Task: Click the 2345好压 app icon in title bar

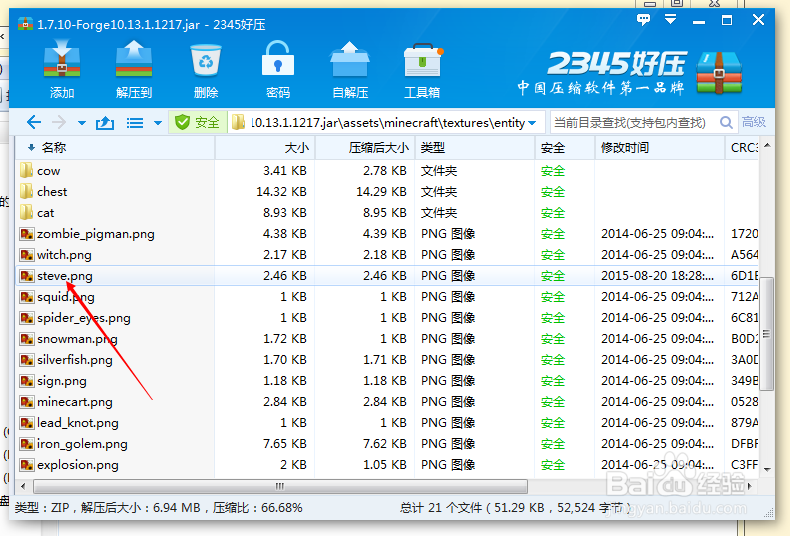Action: pyautogui.click(x=25, y=24)
